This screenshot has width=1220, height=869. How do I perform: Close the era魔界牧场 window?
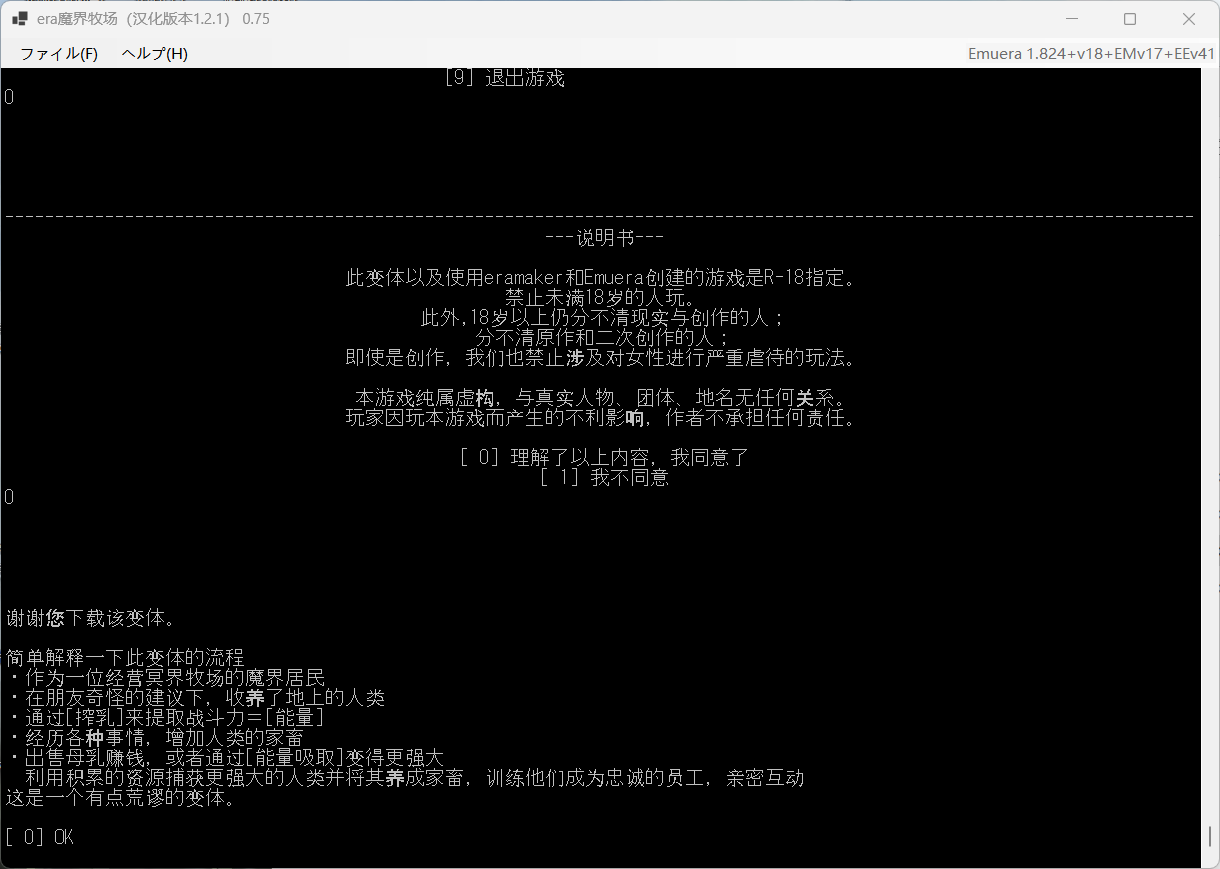pyautogui.click(x=1189, y=19)
